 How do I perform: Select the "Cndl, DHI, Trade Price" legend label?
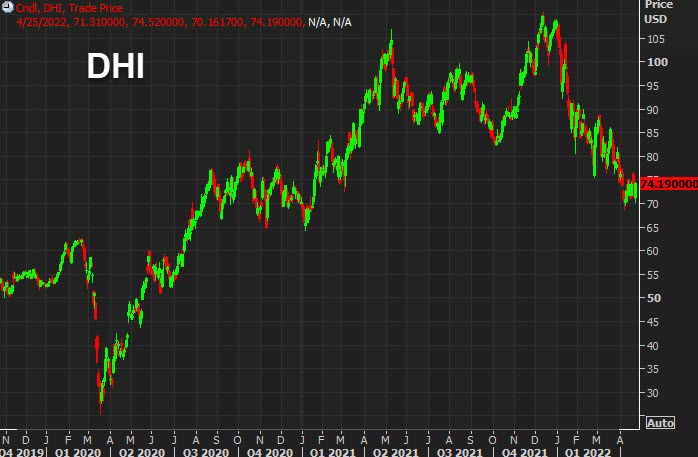[x=69, y=8]
